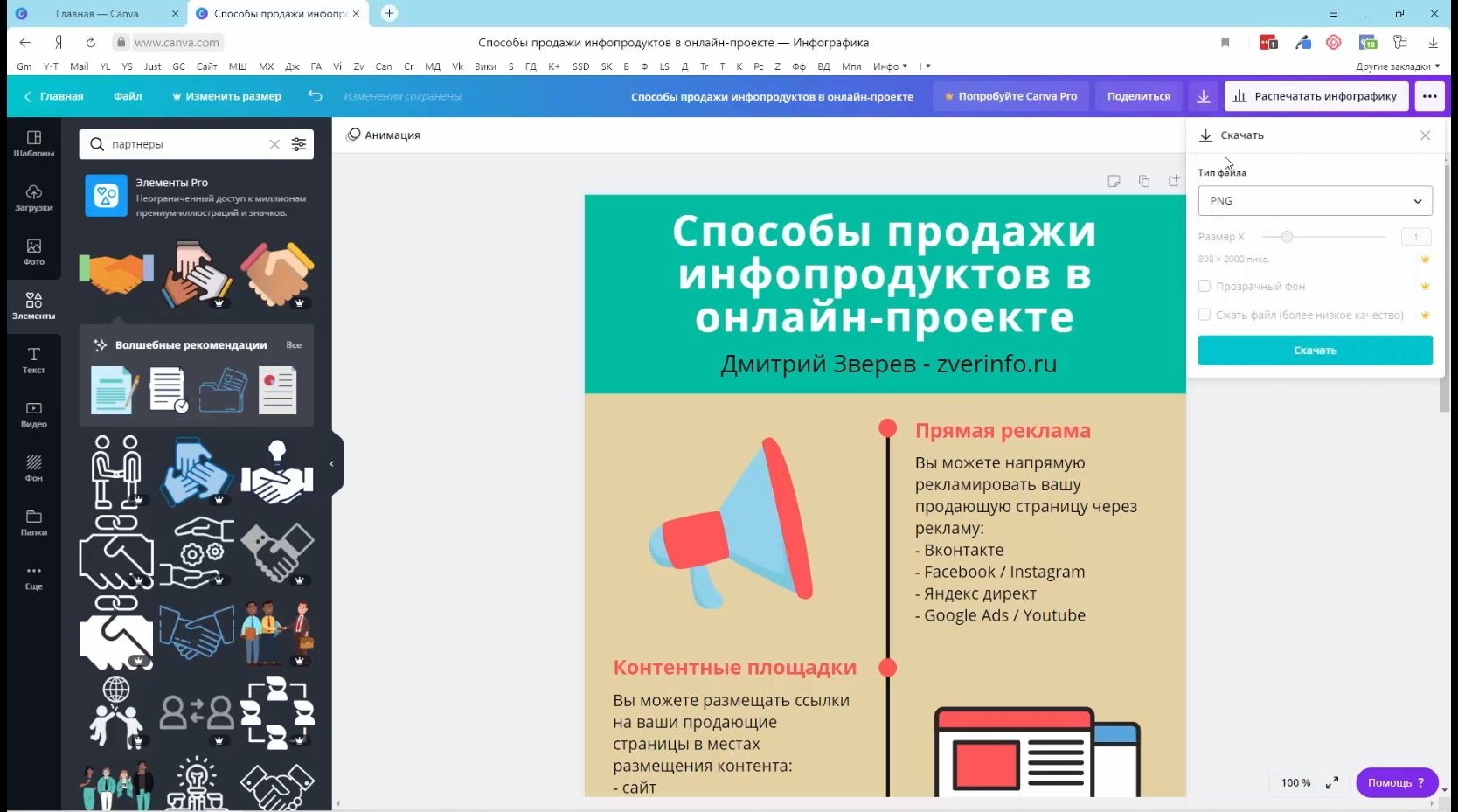Open browser downloads icon

(x=1433, y=42)
